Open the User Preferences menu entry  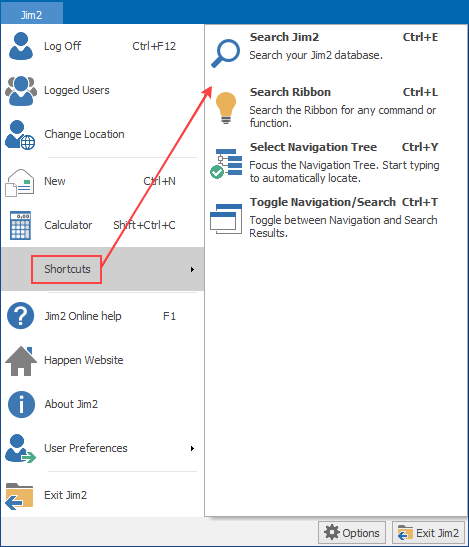point(103,448)
